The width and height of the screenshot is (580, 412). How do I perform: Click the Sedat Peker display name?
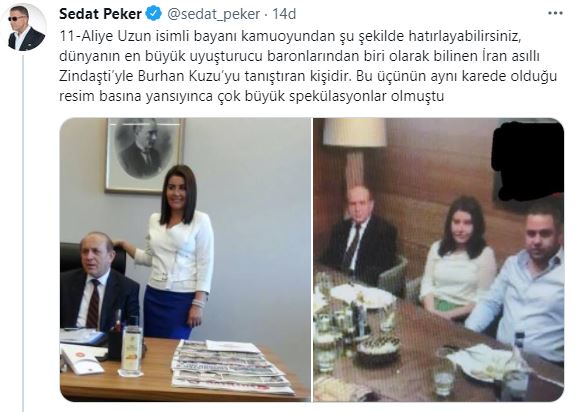pyautogui.click(x=100, y=14)
